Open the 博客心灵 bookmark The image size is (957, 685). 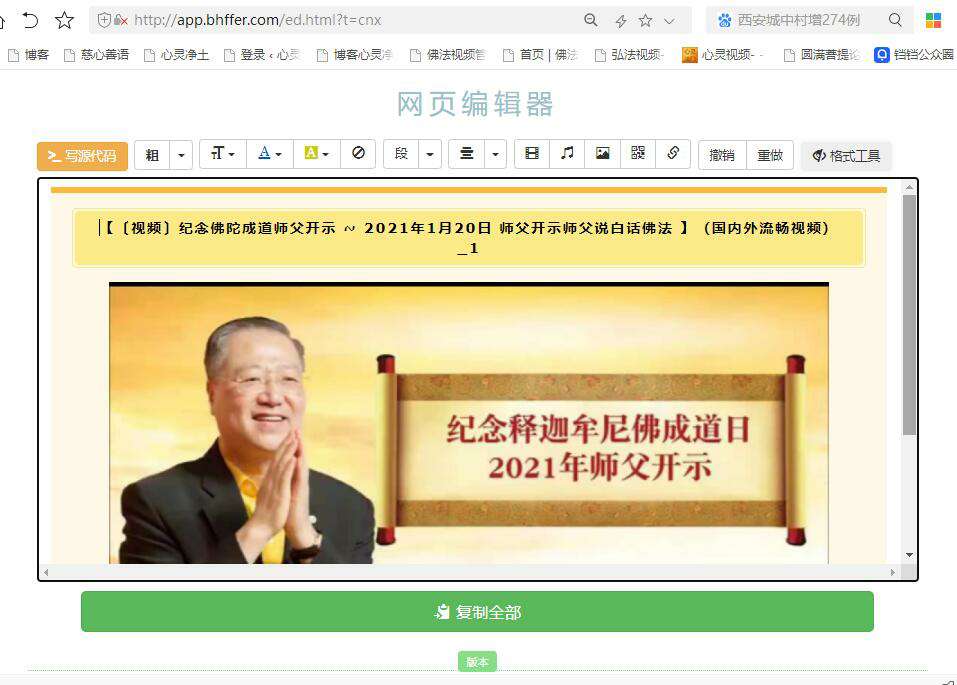coord(355,55)
